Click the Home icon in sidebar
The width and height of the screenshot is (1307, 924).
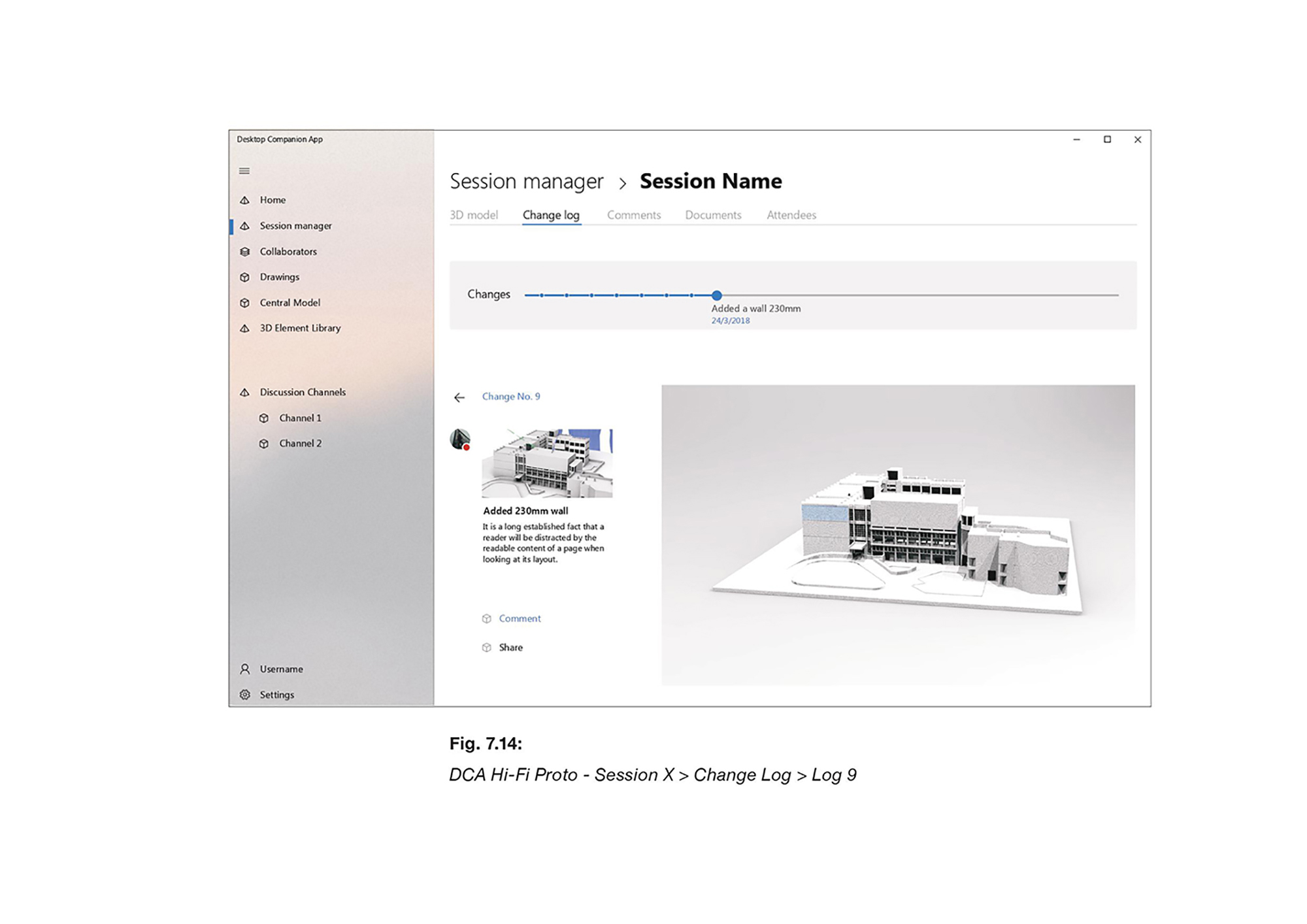(x=244, y=200)
